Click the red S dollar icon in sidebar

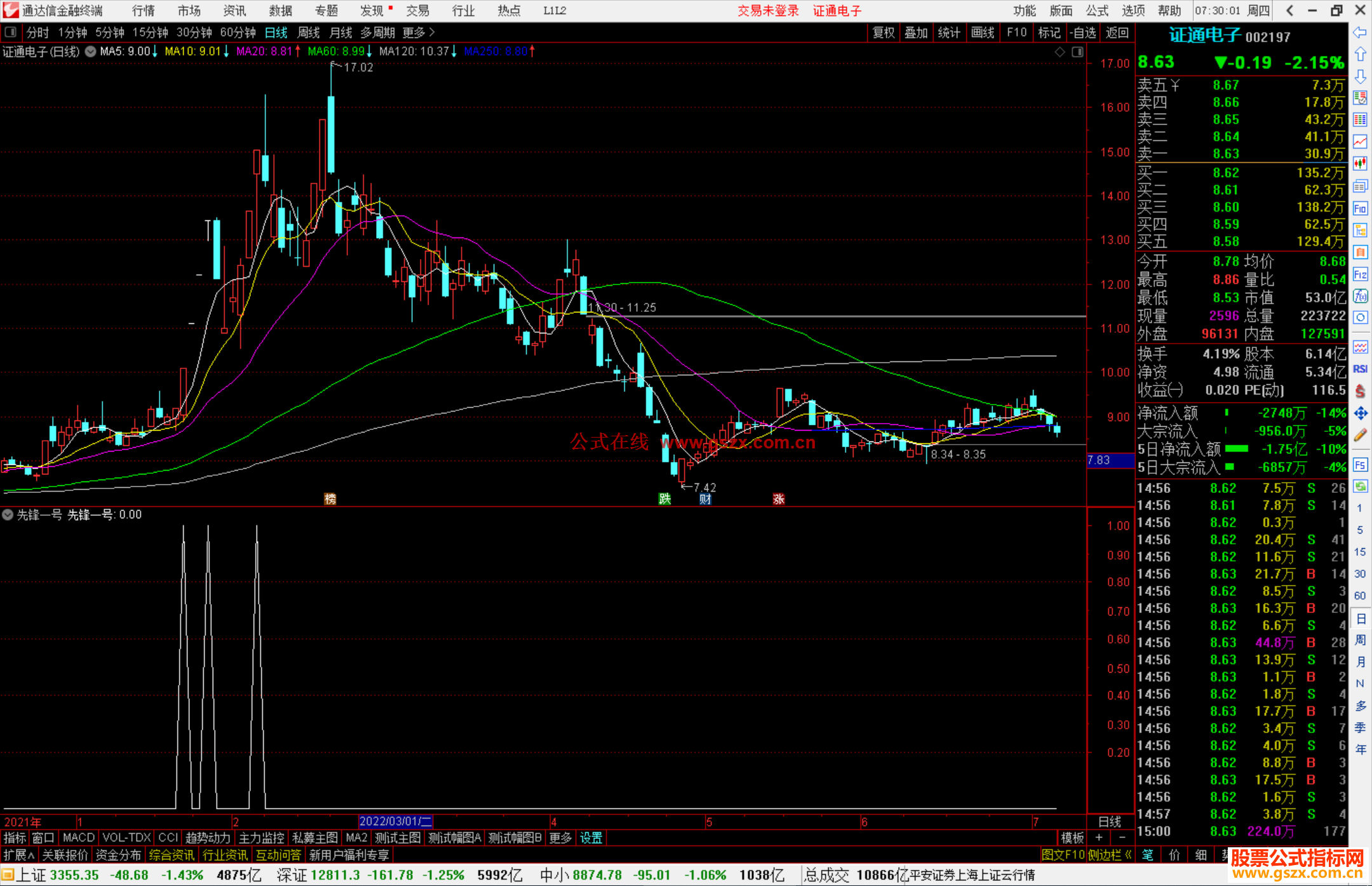click(1360, 391)
